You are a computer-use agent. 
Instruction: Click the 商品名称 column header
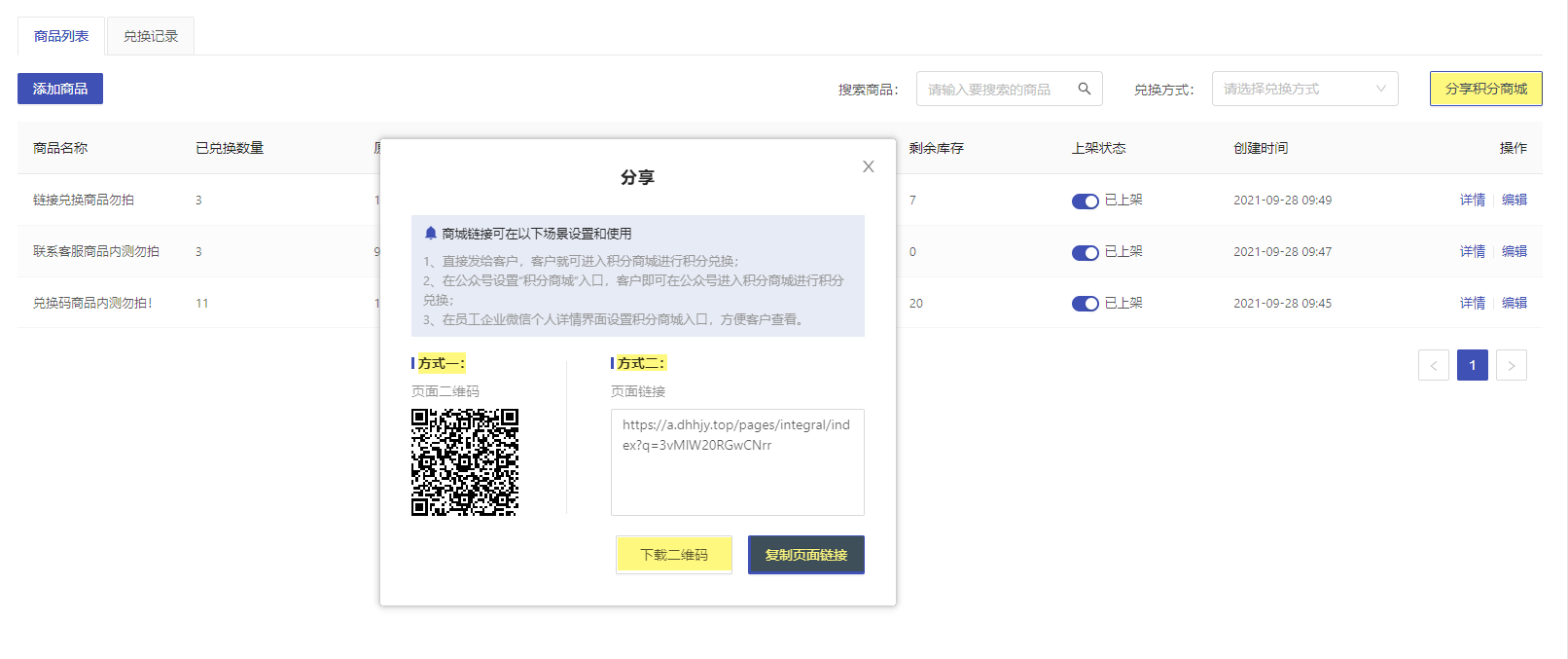click(x=60, y=148)
